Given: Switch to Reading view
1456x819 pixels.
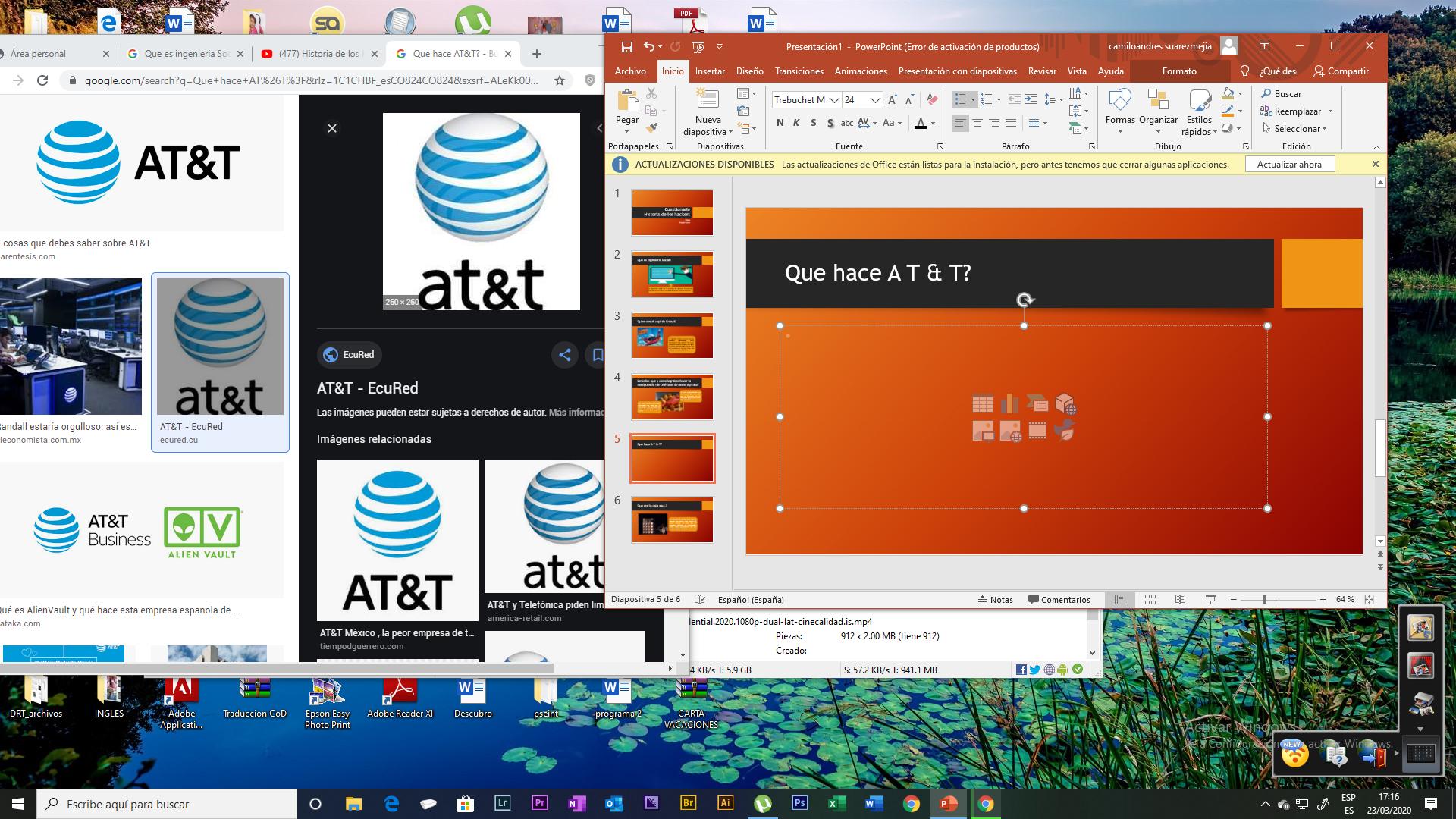Looking at the screenshot, I should click(x=1180, y=599).
